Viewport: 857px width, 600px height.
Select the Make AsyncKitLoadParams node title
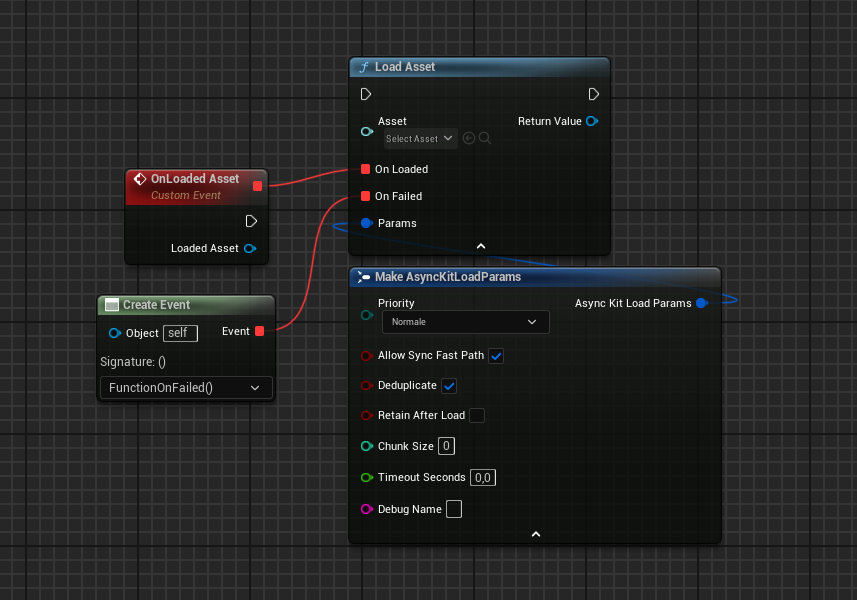point(448,277)
